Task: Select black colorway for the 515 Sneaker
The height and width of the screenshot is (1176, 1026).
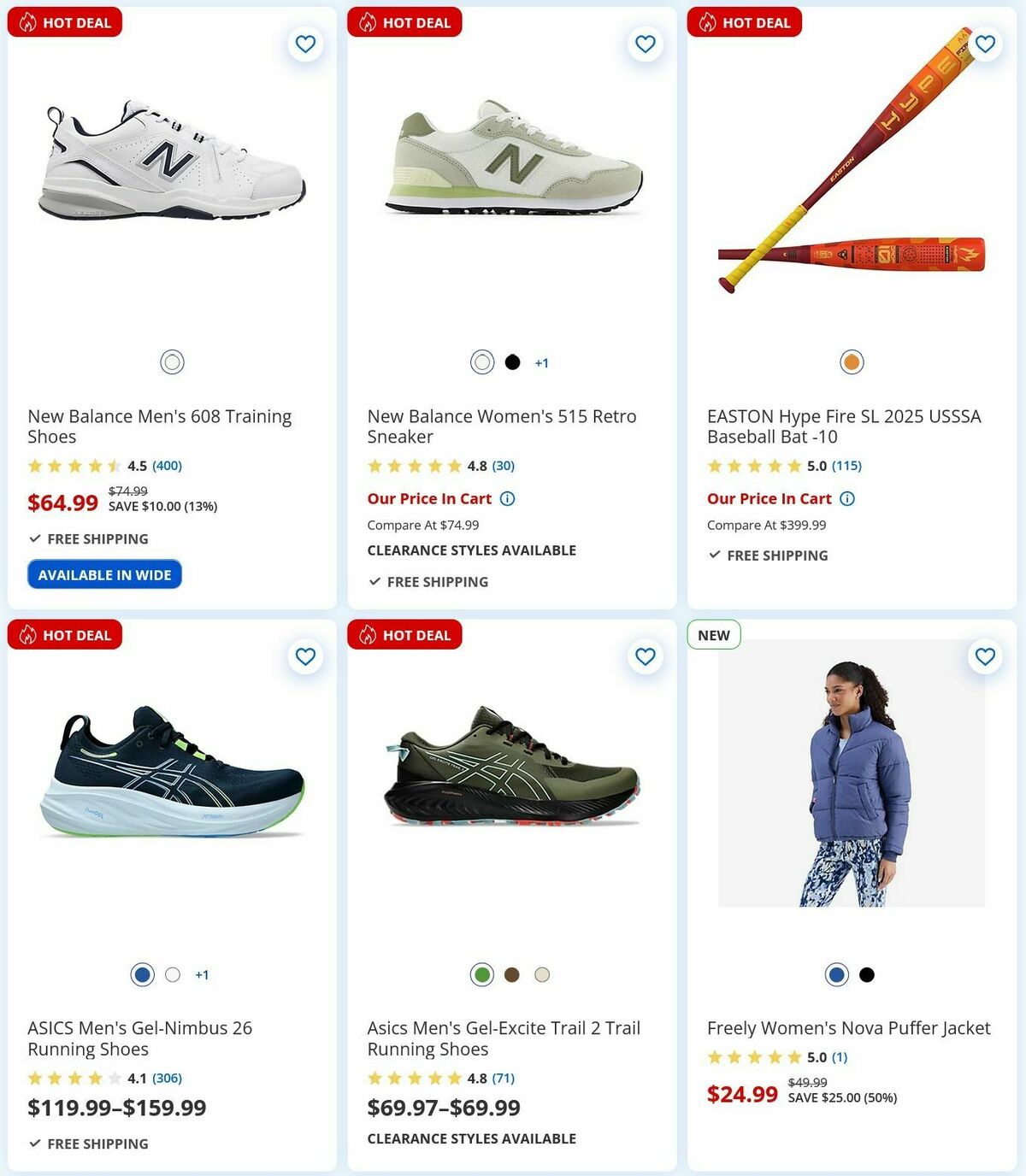Action: [x=512, y=362]
